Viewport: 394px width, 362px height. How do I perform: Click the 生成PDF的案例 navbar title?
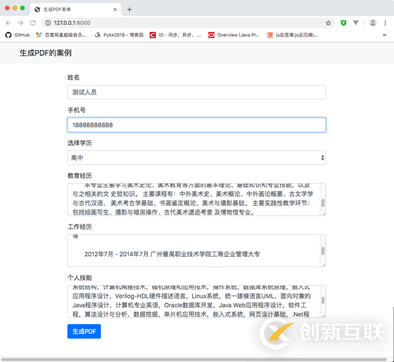[x=46, y=53]
